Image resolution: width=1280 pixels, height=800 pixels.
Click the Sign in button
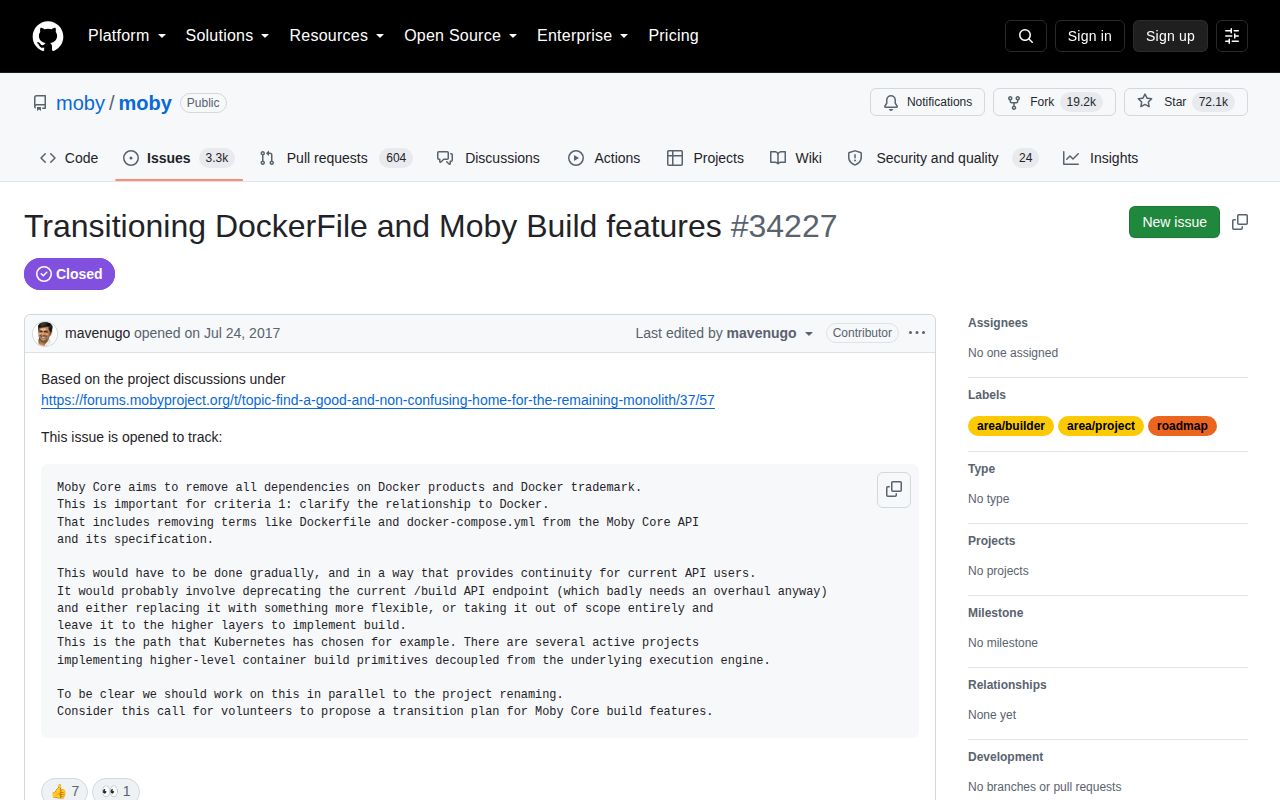1089,36
